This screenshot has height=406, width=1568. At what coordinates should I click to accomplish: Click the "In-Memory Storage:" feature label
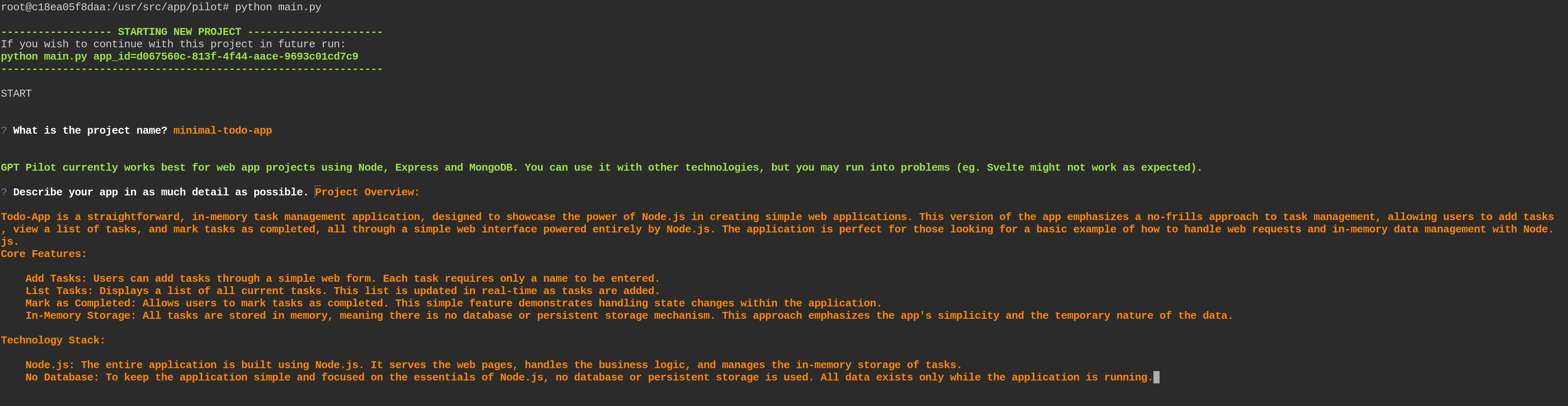tap(81, 316)
